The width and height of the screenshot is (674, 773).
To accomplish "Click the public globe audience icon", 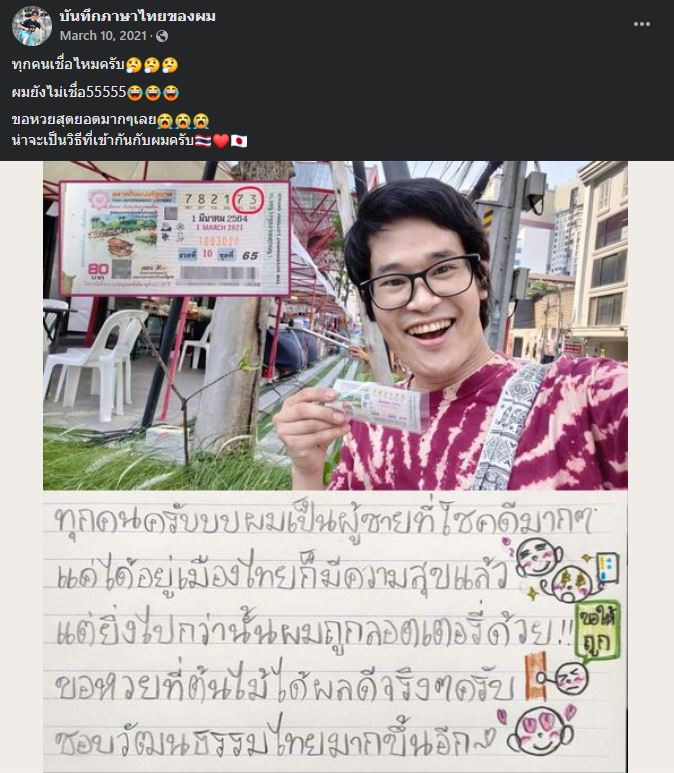I will tap(162, 36).
